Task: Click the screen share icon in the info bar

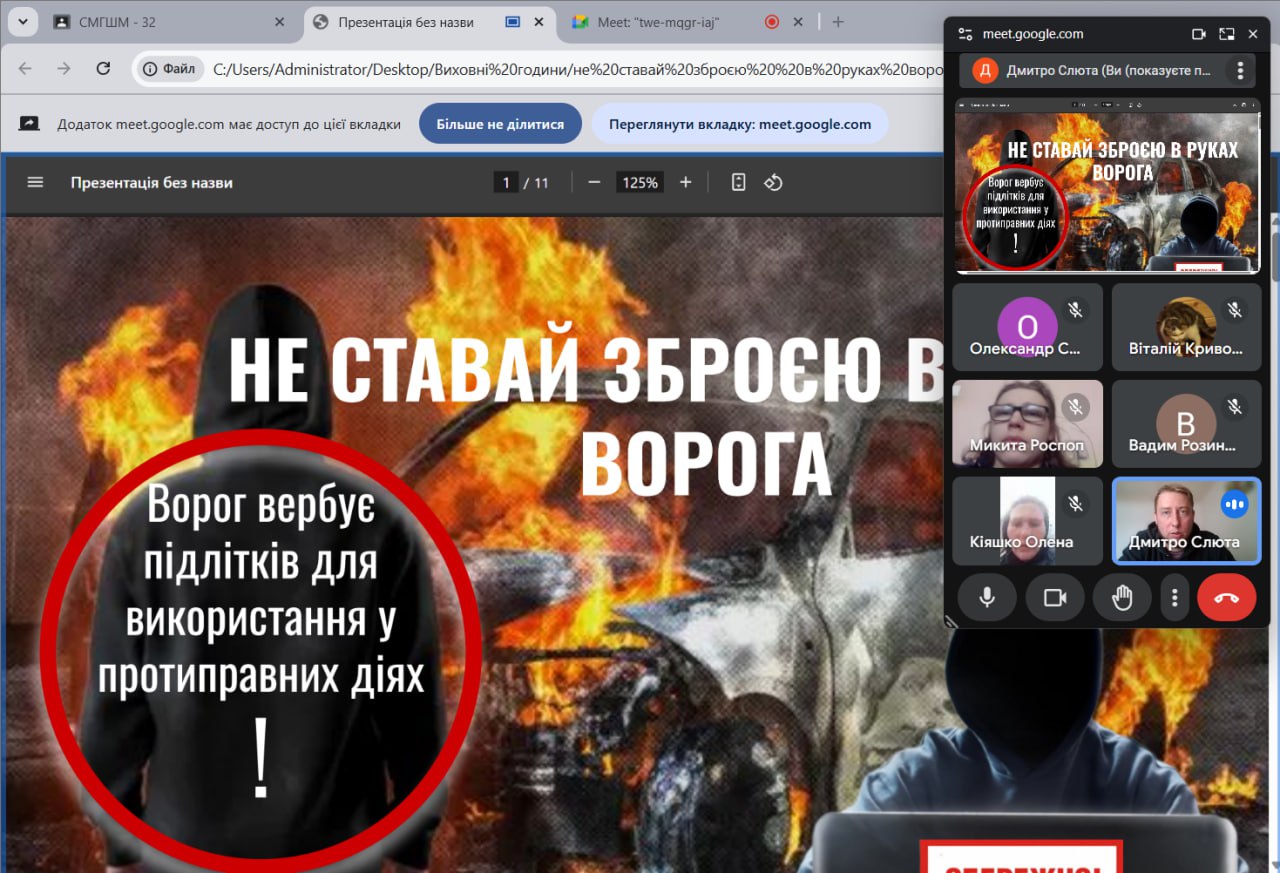Action: tap(29, 124)
